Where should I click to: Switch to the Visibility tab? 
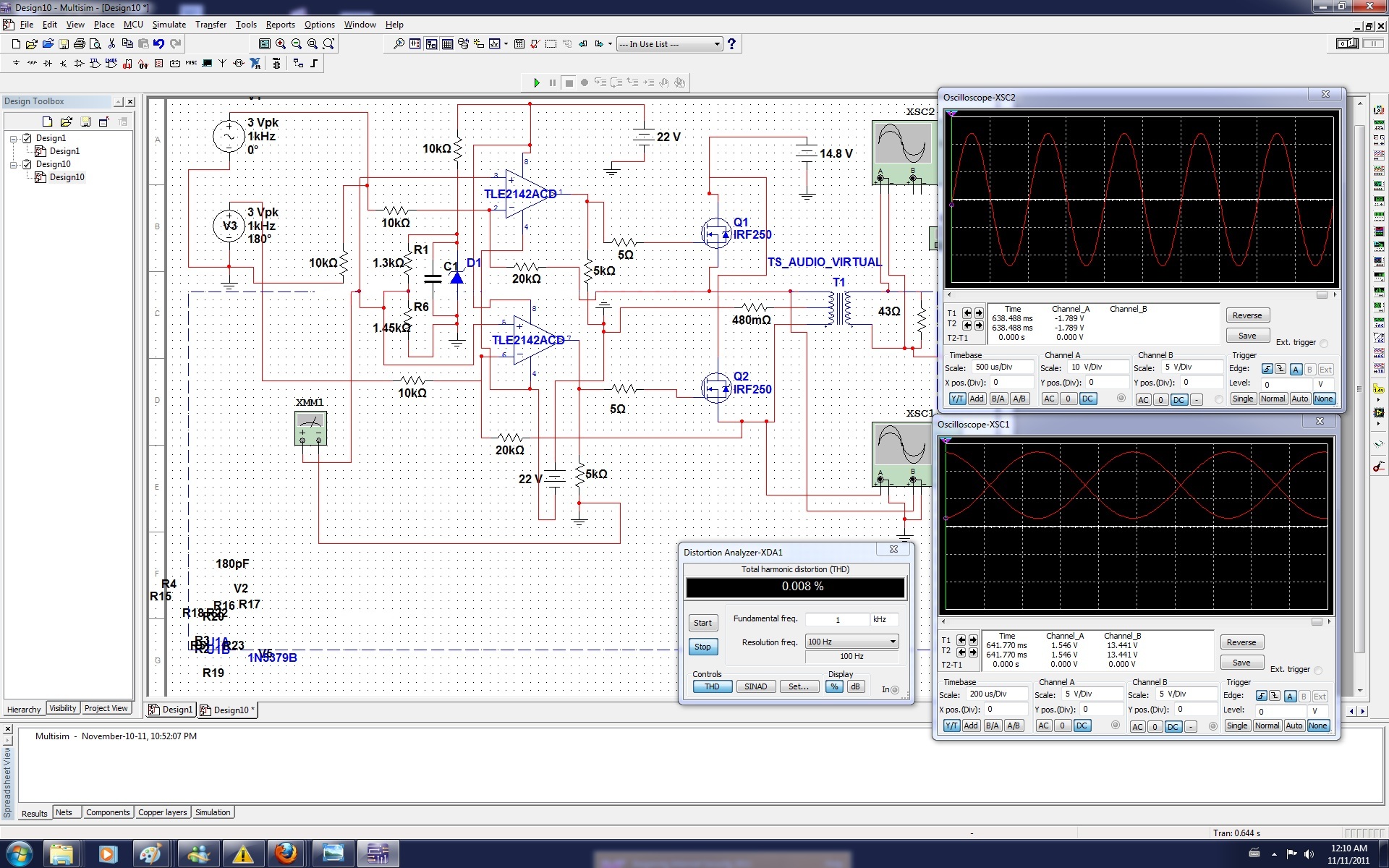click(x=63, y=708)
